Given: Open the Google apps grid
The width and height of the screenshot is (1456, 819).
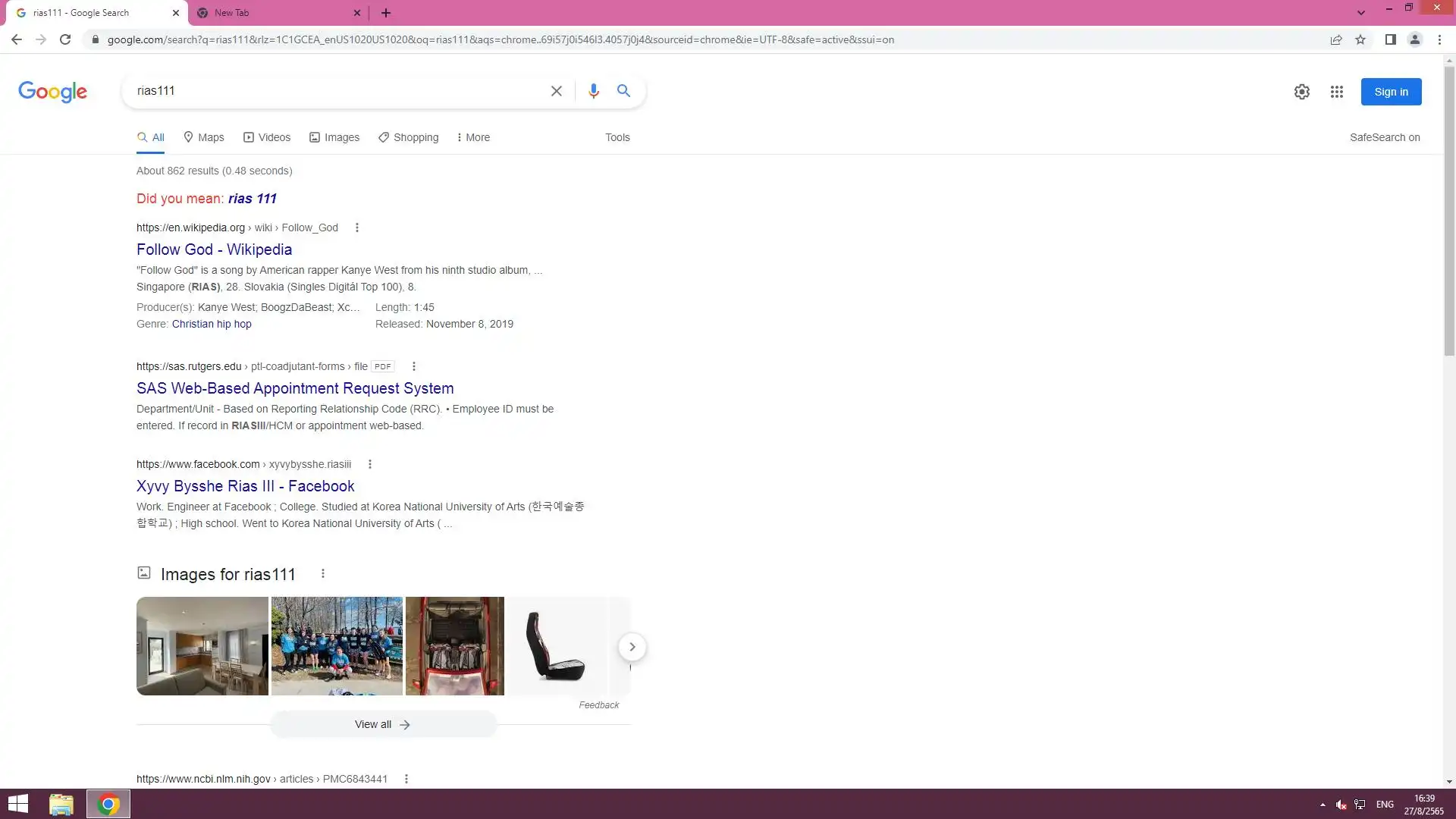Looking at the screenshot, I should click(1336, 92).
